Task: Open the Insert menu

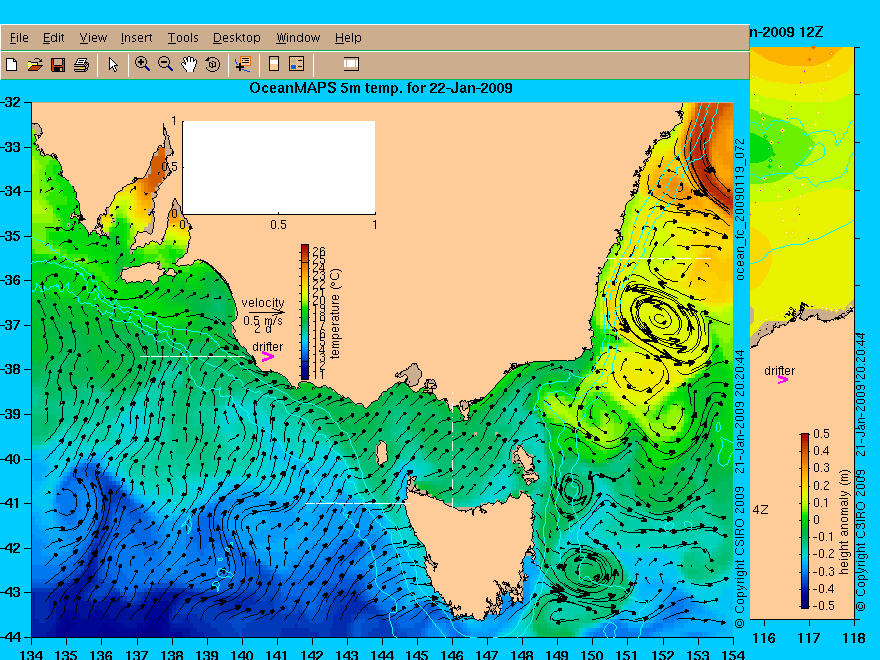Action: (x=136, y=38)
